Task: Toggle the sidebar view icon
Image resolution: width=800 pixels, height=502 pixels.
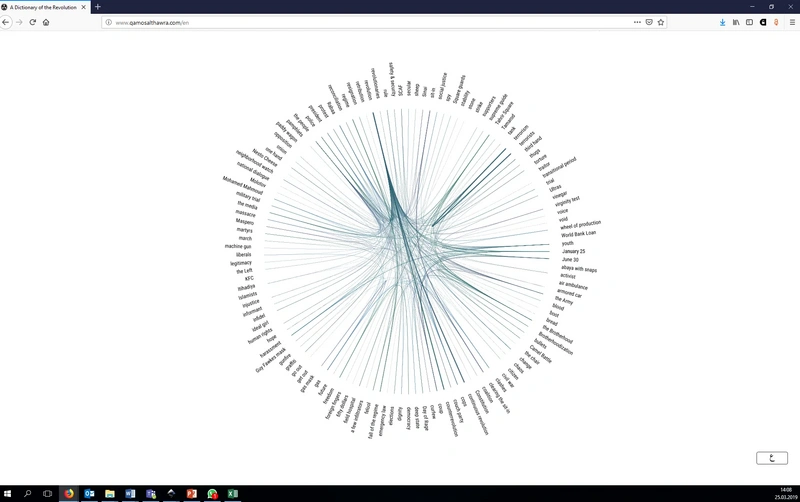Action: pos(749,22)
